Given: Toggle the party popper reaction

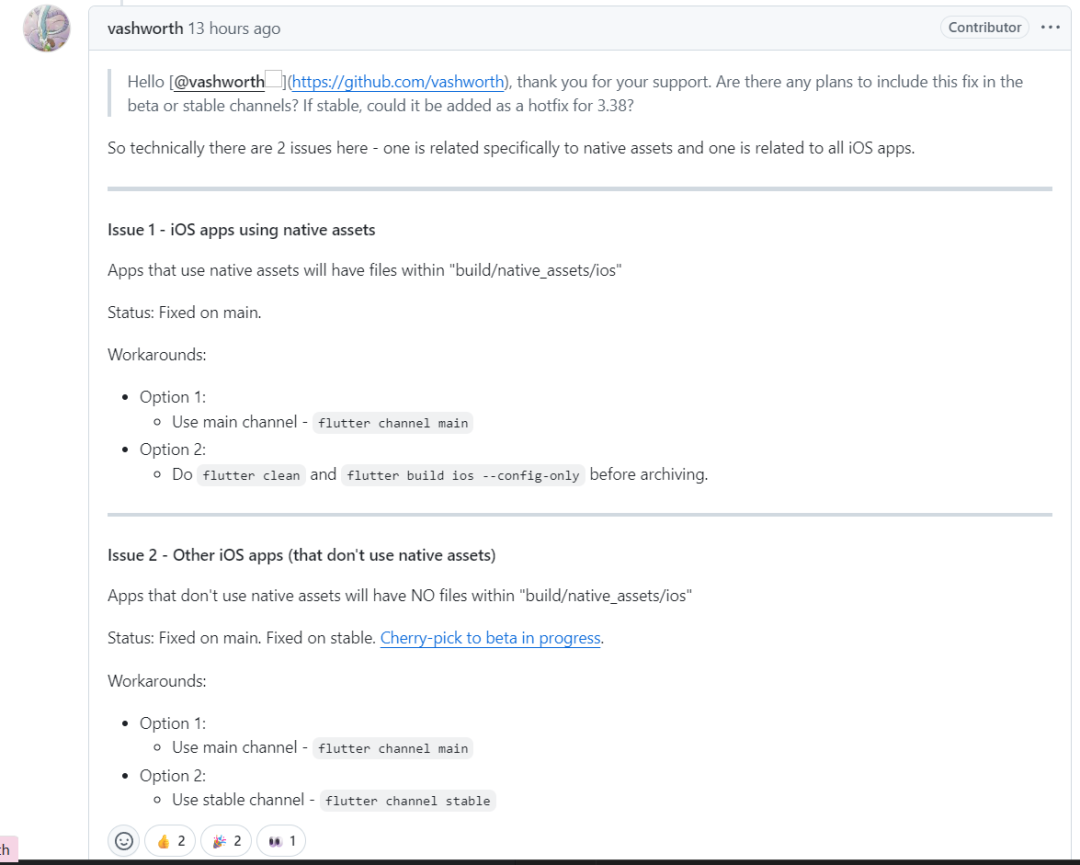Looking at the screenshot, I should point(227,841).
